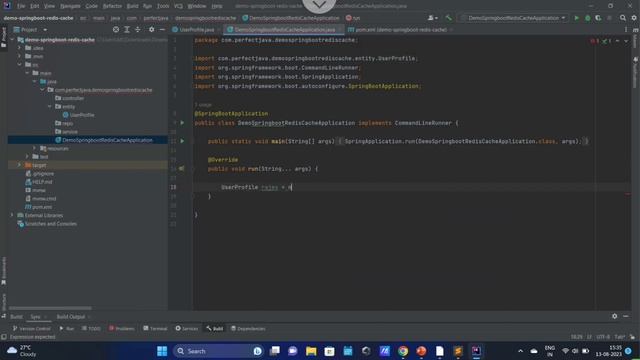Open the run configuration dropdown
This screenshot has height=360, width=640.
tap(513, 18)
